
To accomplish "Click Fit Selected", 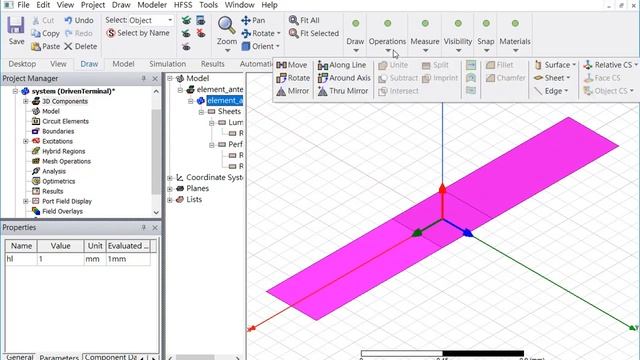I will 313,33.
